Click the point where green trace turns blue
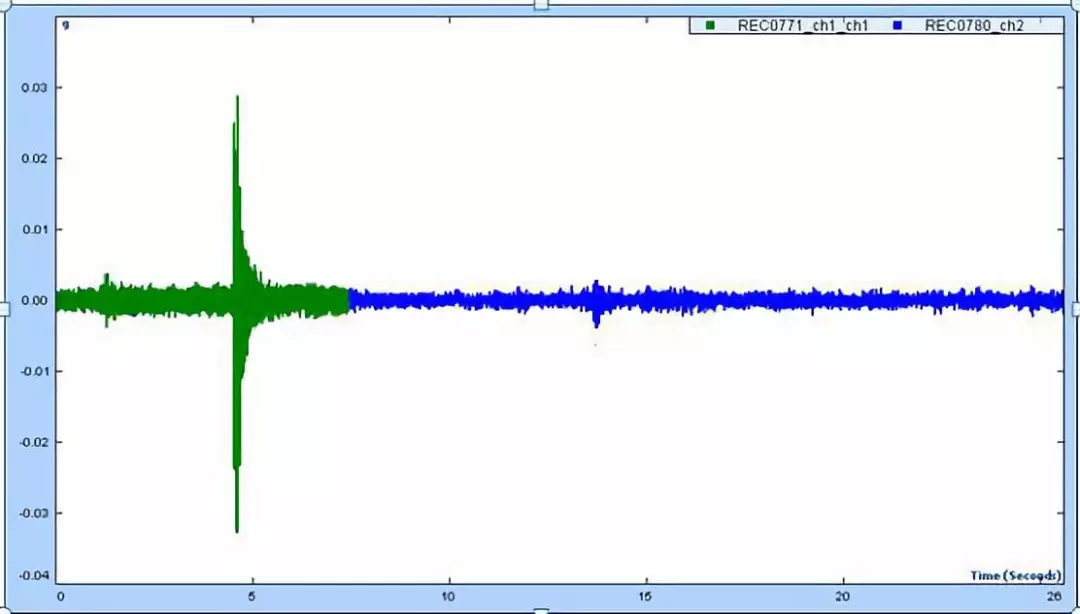1080x614 pixels. 348,299
